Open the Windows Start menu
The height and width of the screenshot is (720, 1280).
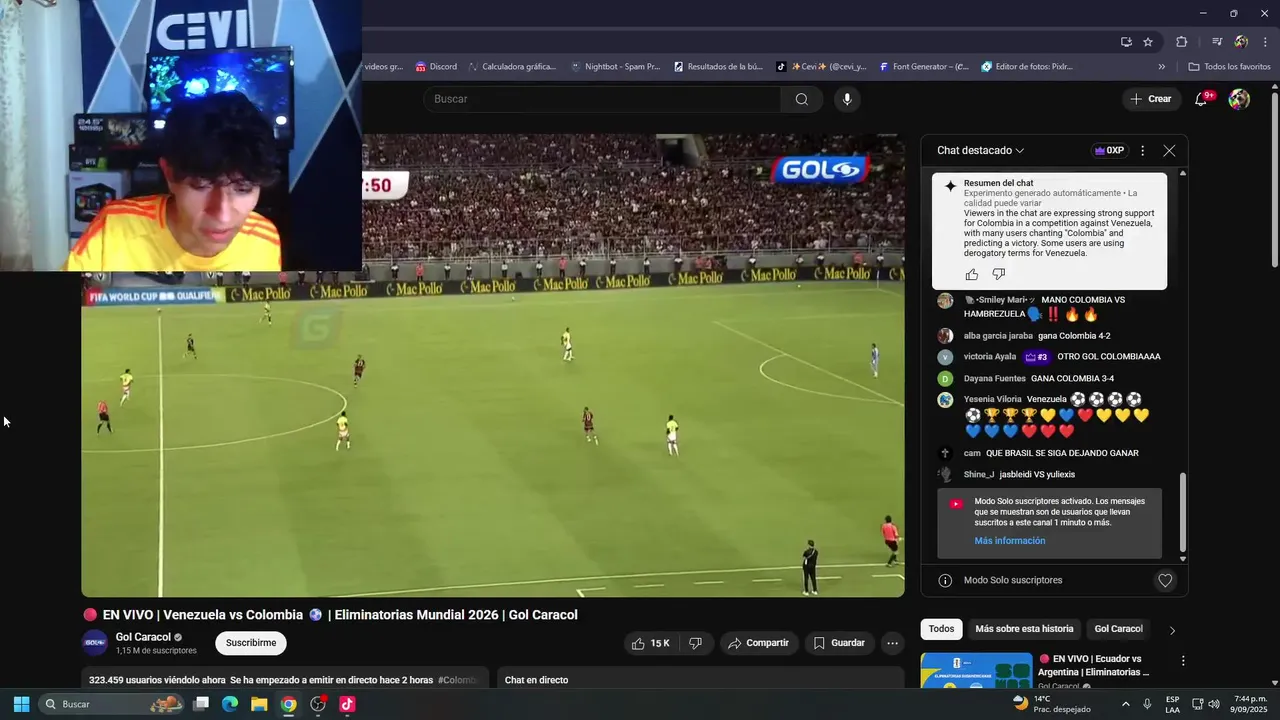(21, 704)
